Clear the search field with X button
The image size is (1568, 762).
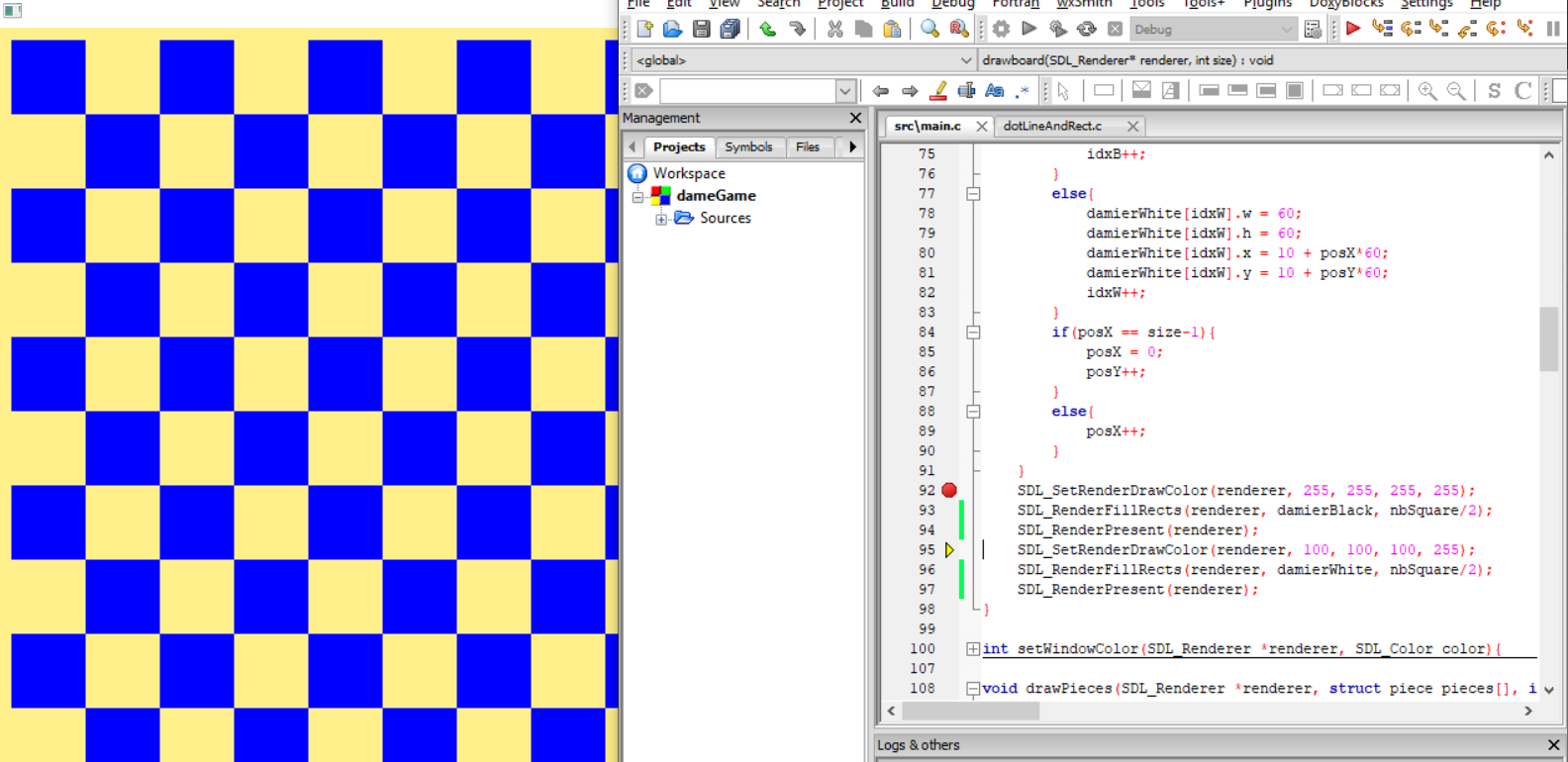tap(644, 91)
